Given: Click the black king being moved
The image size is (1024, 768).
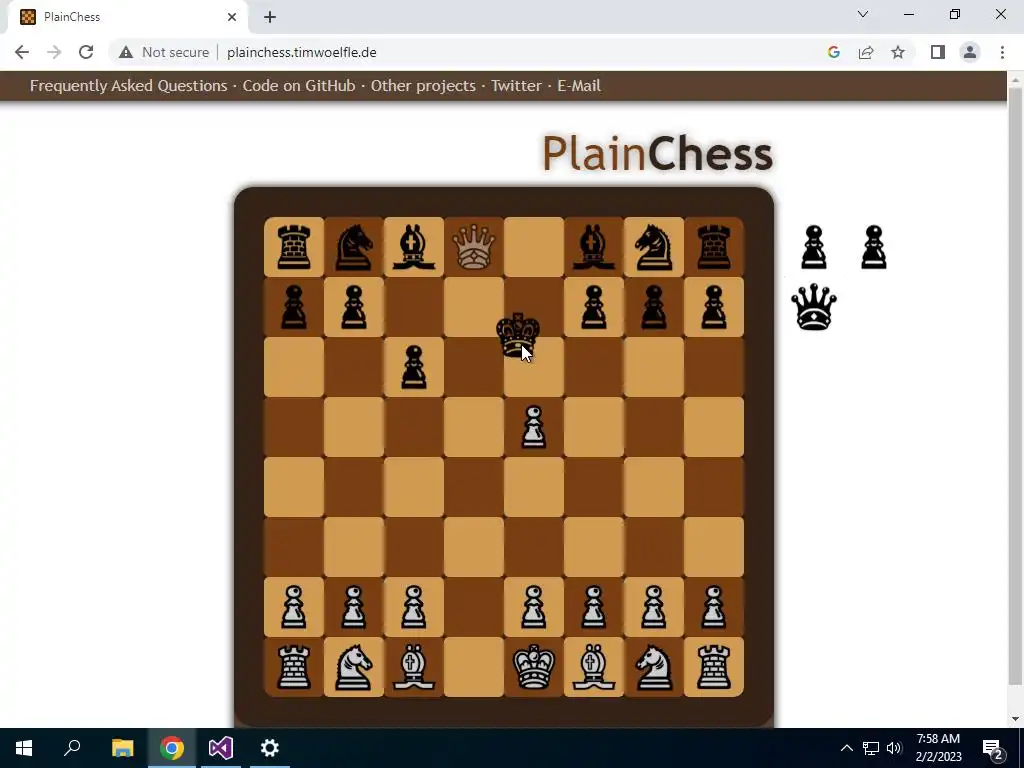Looking at the screenshot, I should [x=518, y=334].
